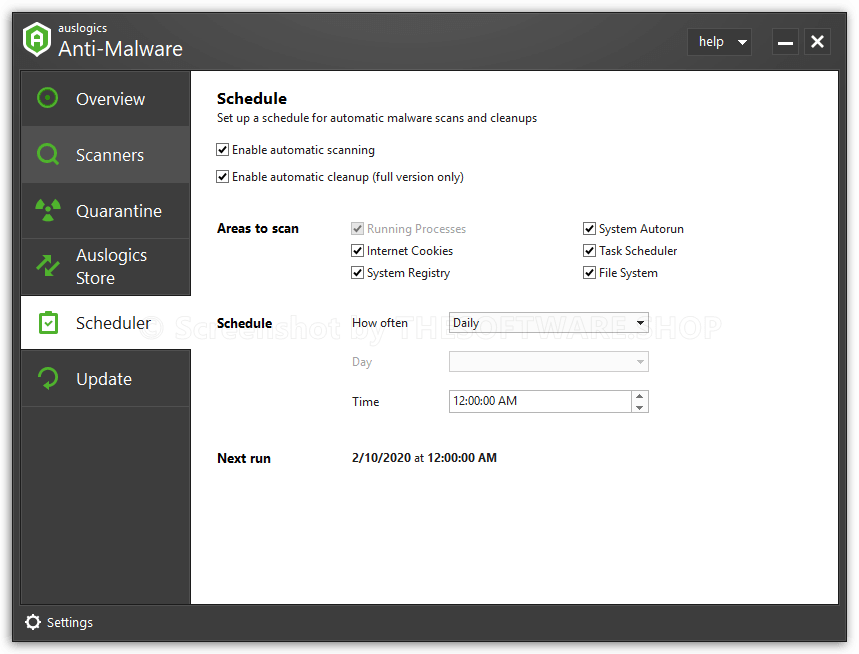
Task: Minimize the Anti-Malware window
Action: (x=785, y=42)
